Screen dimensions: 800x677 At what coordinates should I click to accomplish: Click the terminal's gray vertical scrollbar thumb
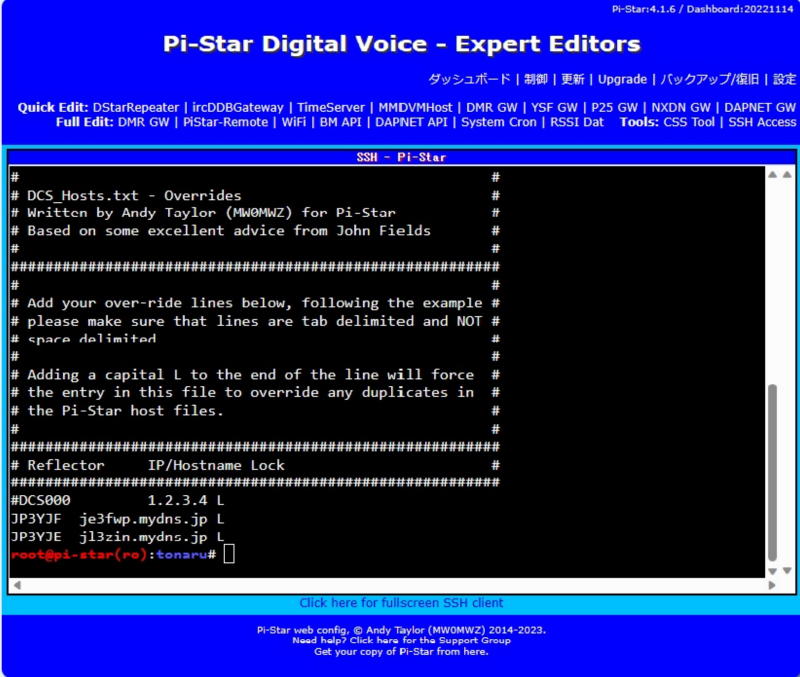point(772,473)
